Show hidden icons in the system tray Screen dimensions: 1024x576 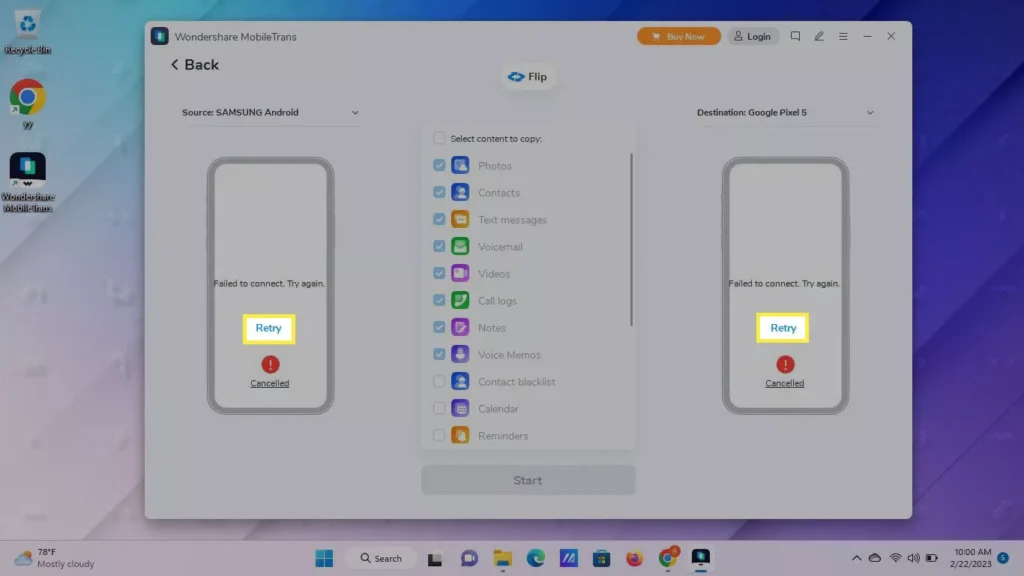point(856,558)
